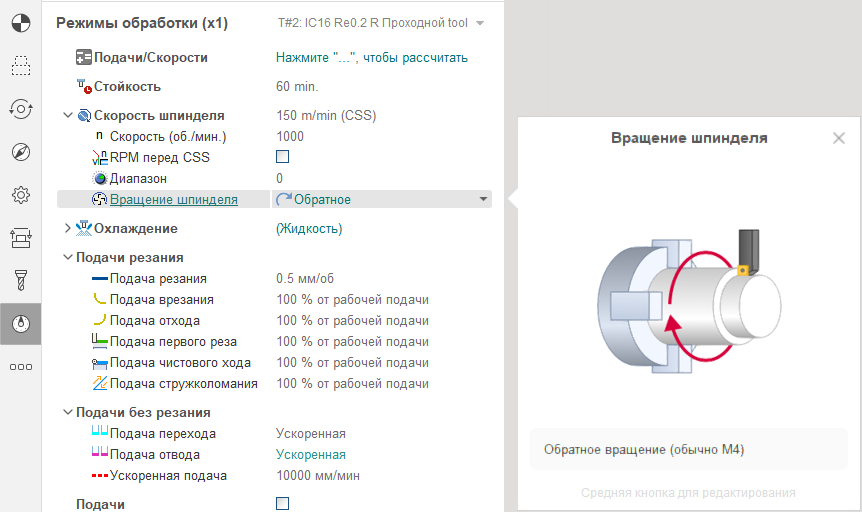Toggle the RPM перед CSS checkbox
Screen dimensions: 862x512
coord(282,157)
